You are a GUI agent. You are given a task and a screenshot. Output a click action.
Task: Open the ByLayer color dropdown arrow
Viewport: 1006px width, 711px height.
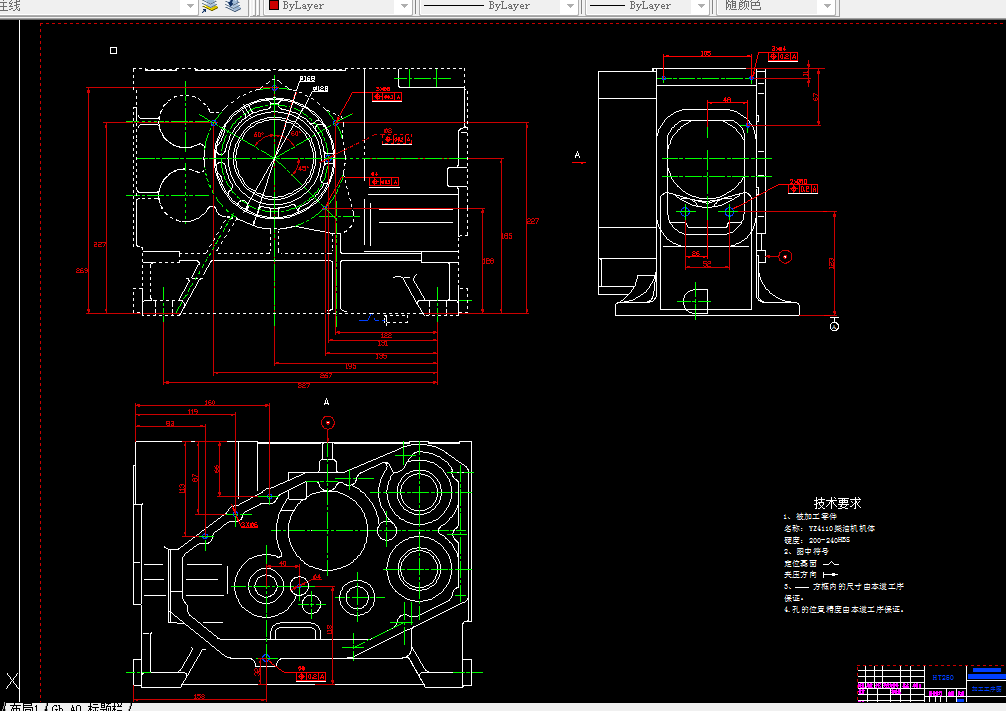tap(404, 6)
